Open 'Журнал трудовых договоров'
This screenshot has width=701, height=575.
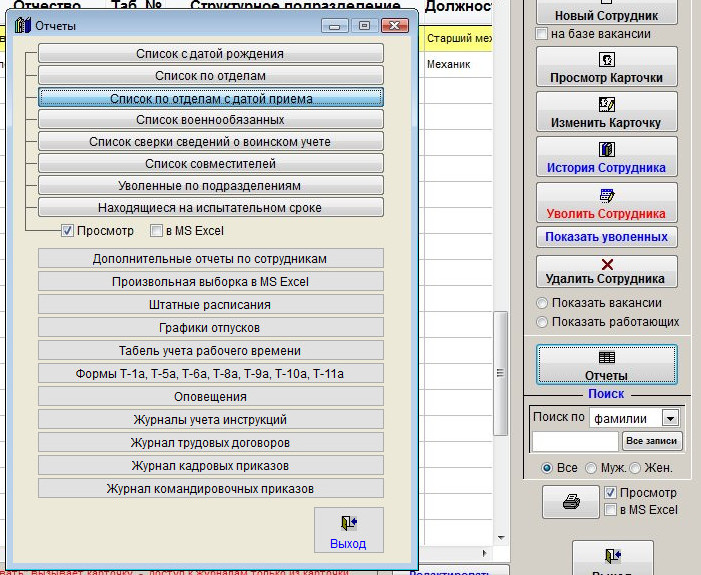click(211, 443)
